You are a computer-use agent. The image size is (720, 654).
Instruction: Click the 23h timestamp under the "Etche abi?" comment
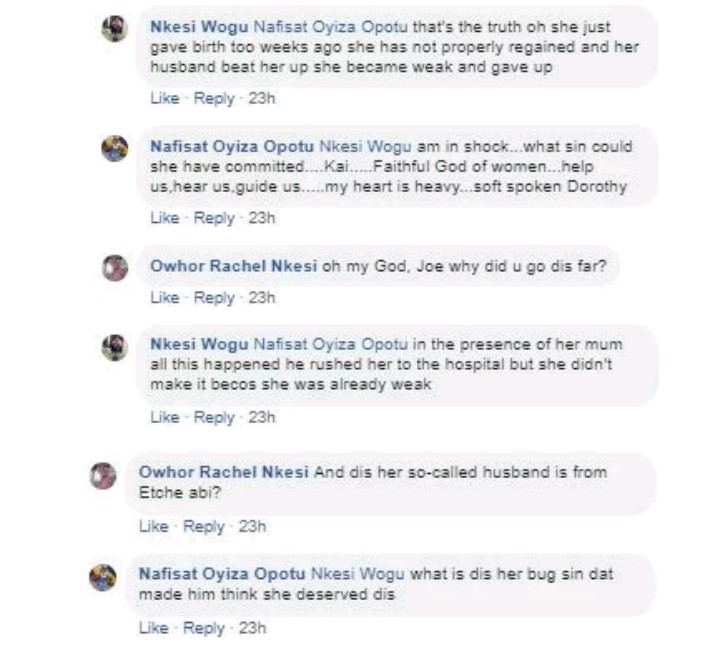coord(252,526)
